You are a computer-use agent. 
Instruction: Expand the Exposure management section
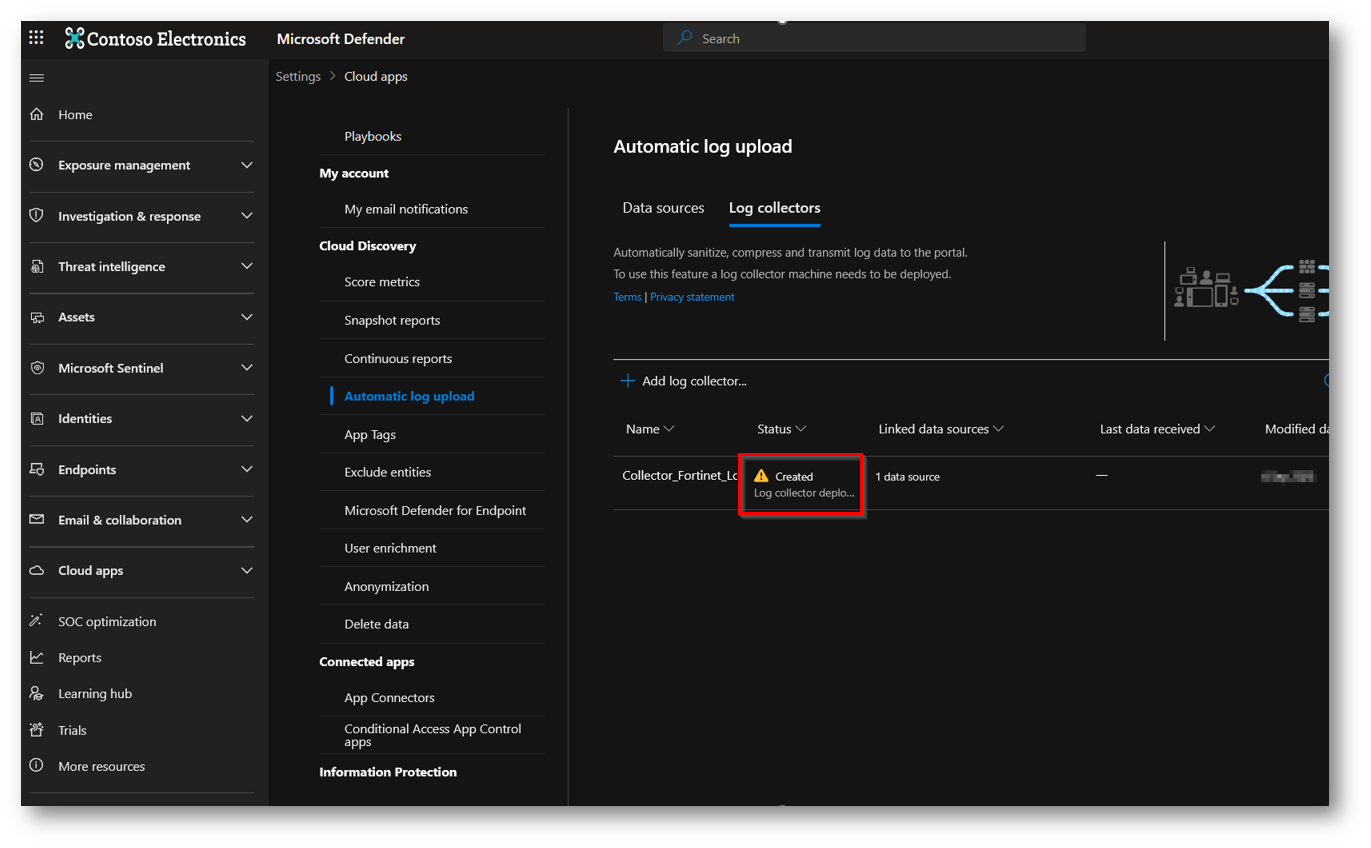[x=247, y=165]
